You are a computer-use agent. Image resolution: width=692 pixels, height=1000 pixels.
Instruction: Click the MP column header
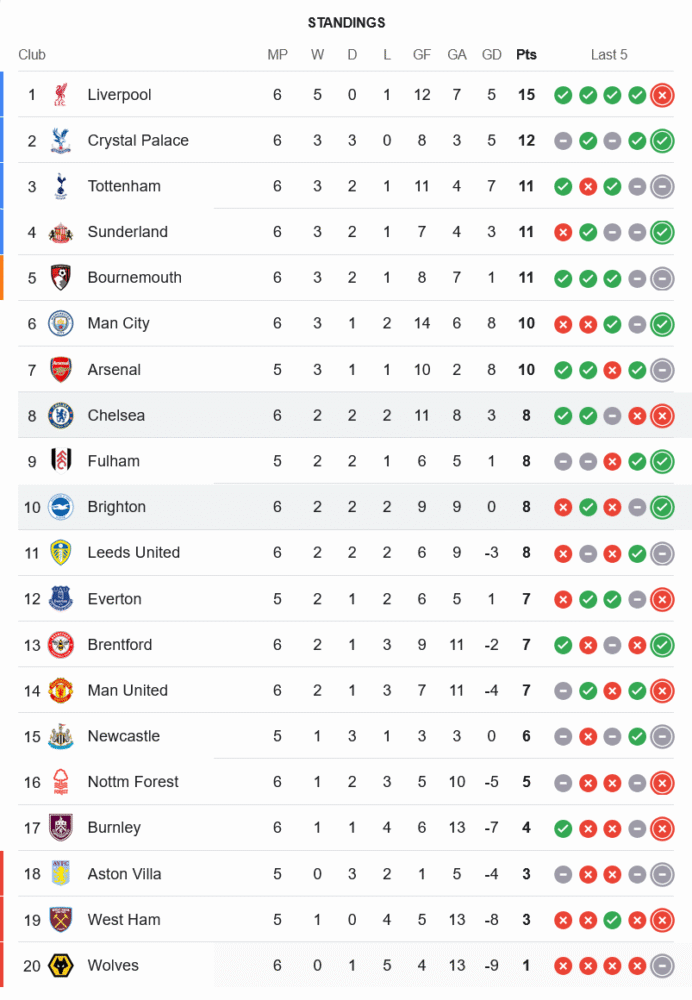click(x=277, y=55)
